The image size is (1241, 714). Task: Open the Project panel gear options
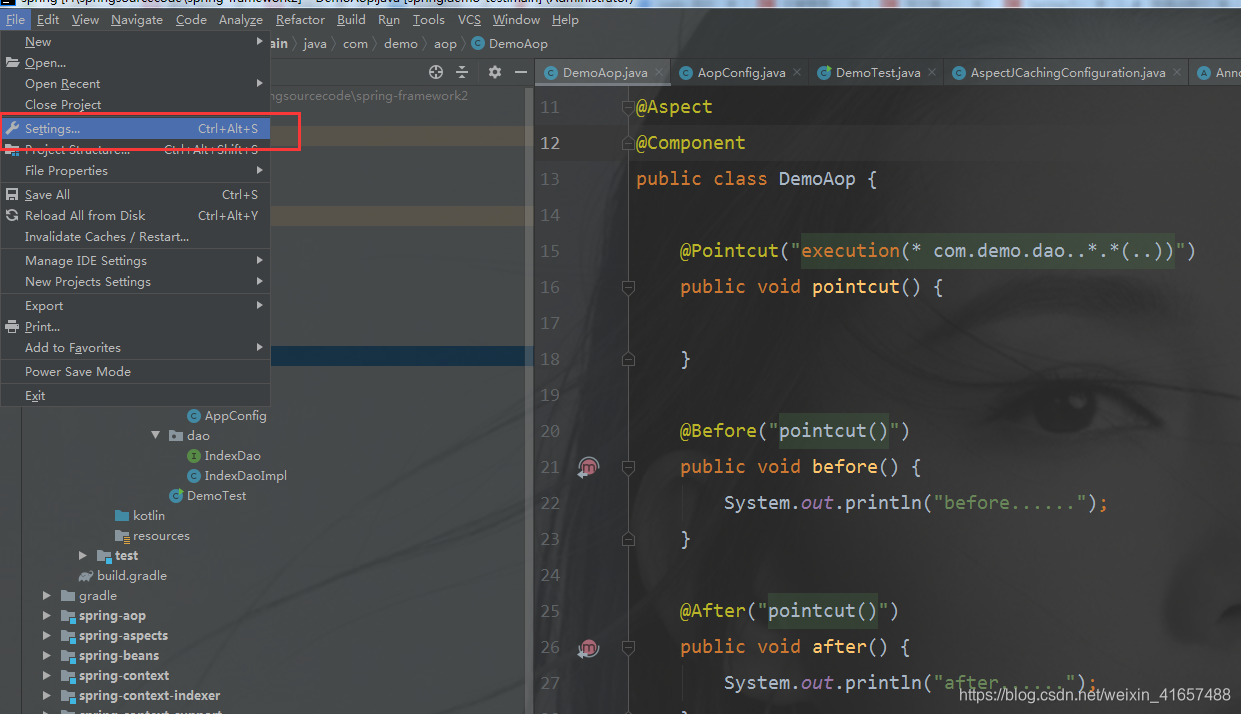(495, 72)
